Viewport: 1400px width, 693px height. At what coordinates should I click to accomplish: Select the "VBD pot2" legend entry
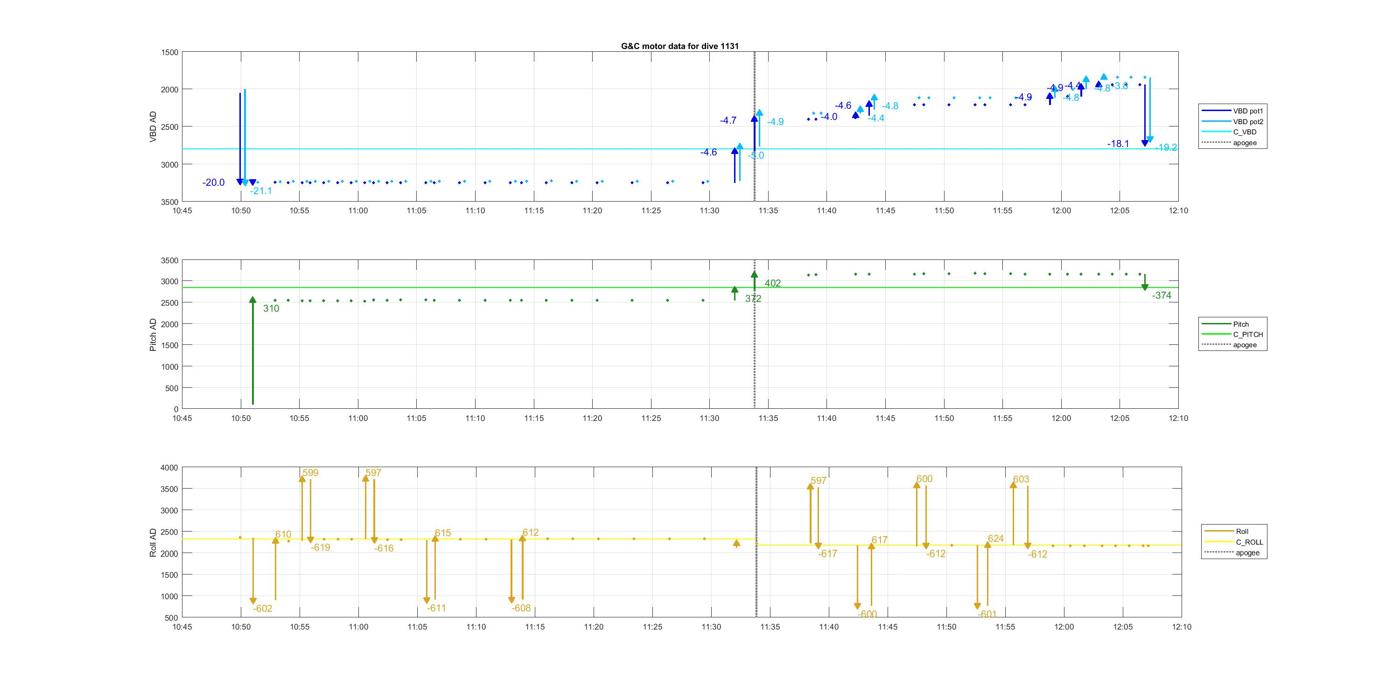pos(1233,122)
